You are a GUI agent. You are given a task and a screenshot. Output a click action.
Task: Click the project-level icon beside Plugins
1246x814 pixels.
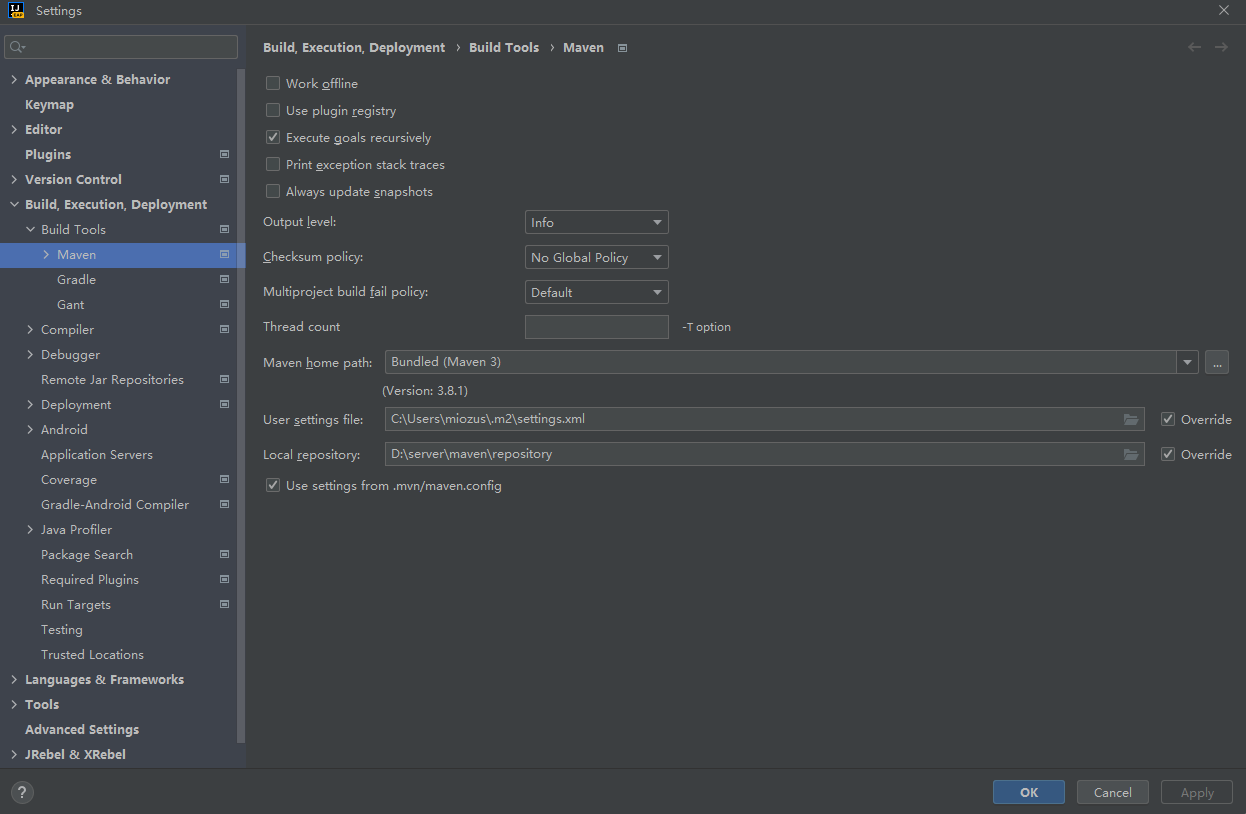[x=224, y=154]
